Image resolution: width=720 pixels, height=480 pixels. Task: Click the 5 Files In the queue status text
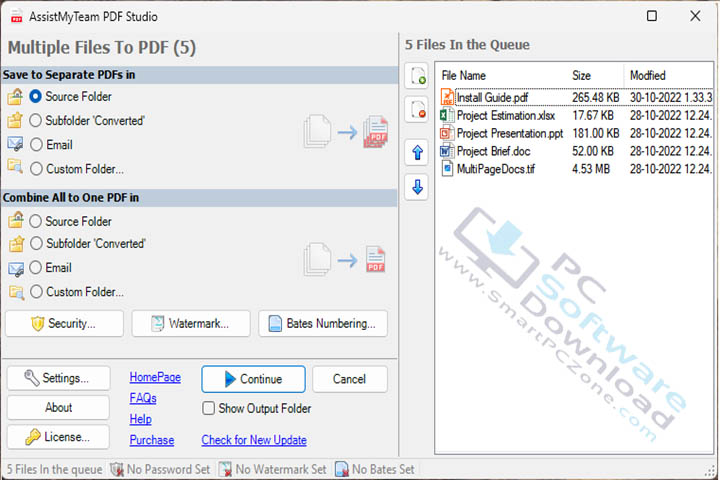click(54, 469)
